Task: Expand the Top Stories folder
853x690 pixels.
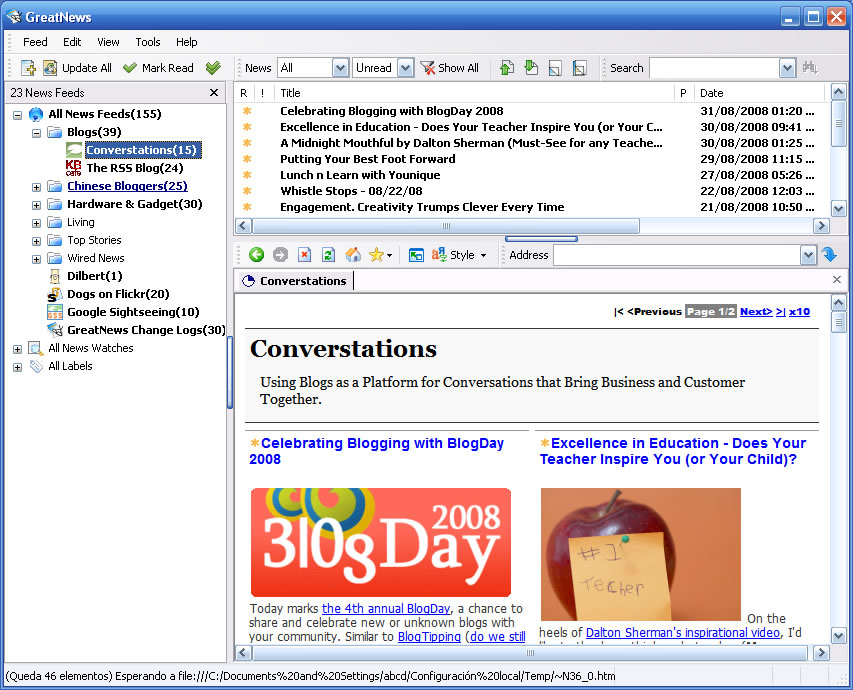Action: (36, 241)
